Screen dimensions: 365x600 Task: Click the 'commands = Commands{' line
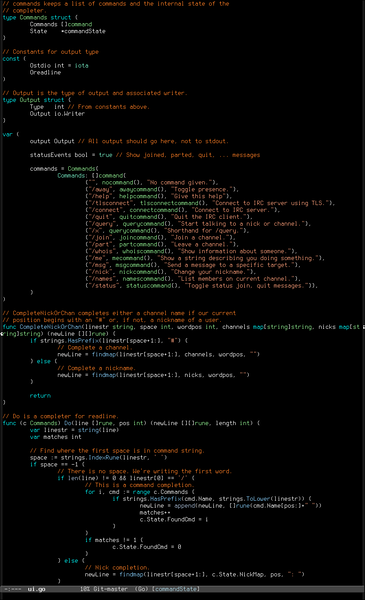tap(64, 169)
